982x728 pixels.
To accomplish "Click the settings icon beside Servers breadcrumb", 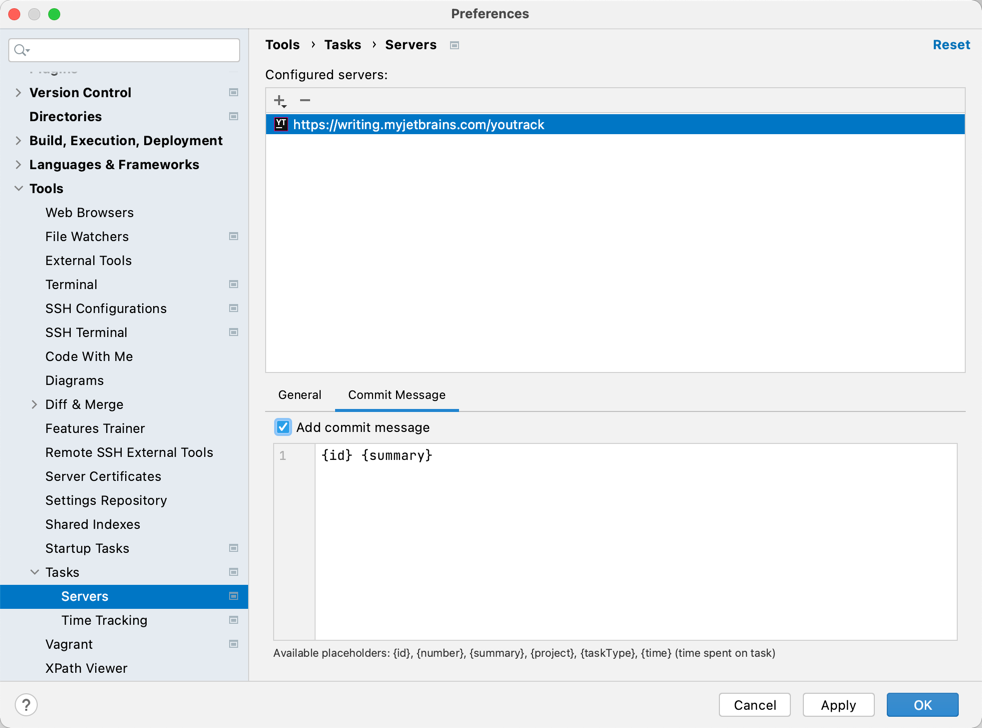I will [x=454, y=45].
